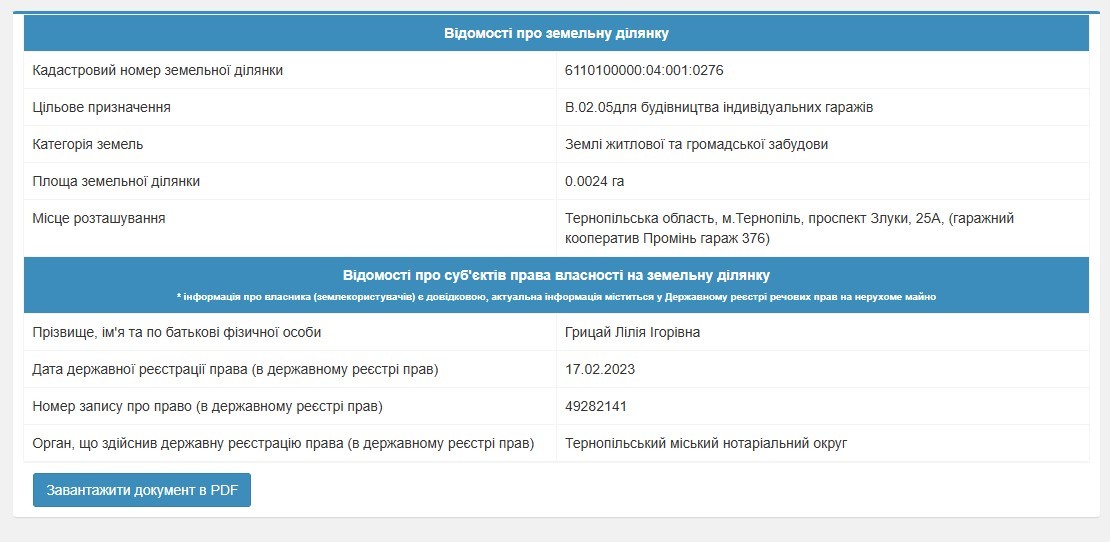This screenshot has height=542, width=1110.
Task: Click the ownership subjects section header
Action: (556, 275)
